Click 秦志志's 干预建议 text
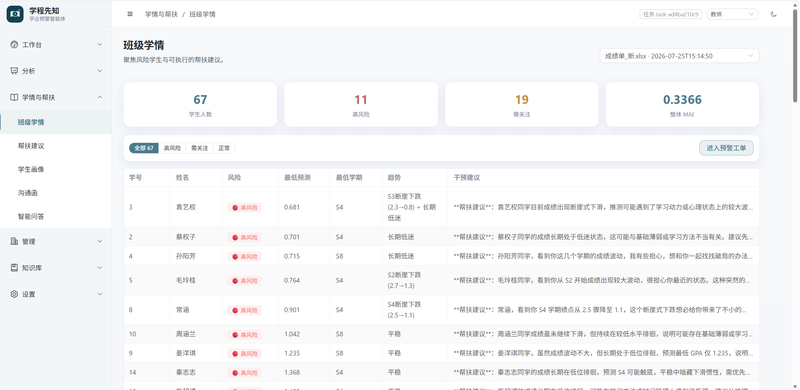The height and width of the screenshot is (390, 800). tap(603, 372)
